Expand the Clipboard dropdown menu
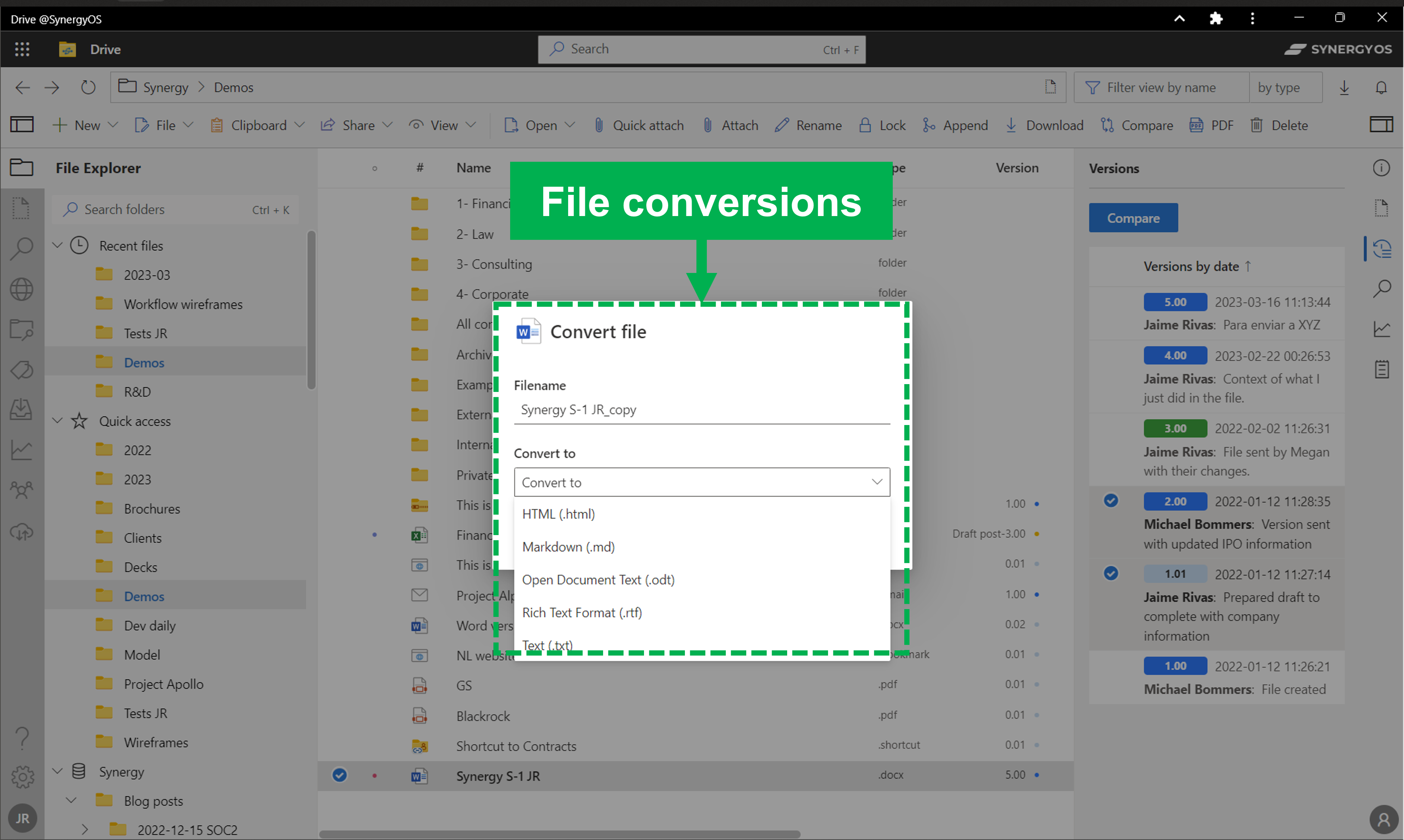This screenshot has height=840, width=1404. (x=299, y=125)
